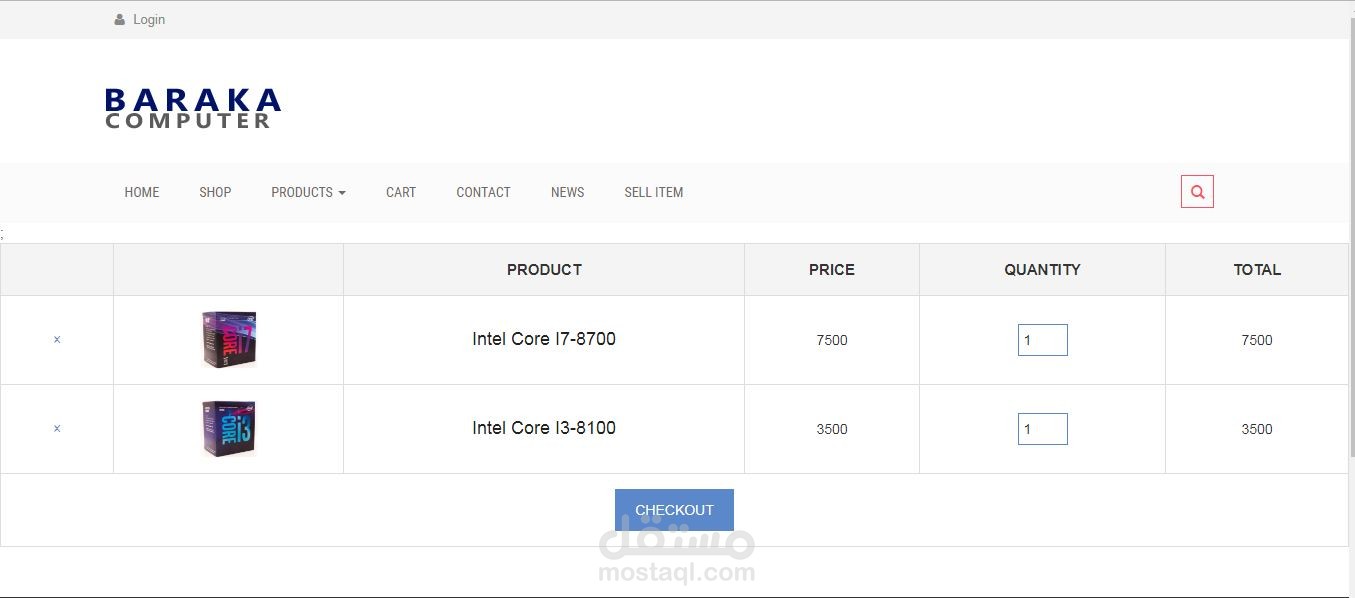Open the Intel Core i3 product thumbnail
1355x598 pixels.
tap(229, 428)
